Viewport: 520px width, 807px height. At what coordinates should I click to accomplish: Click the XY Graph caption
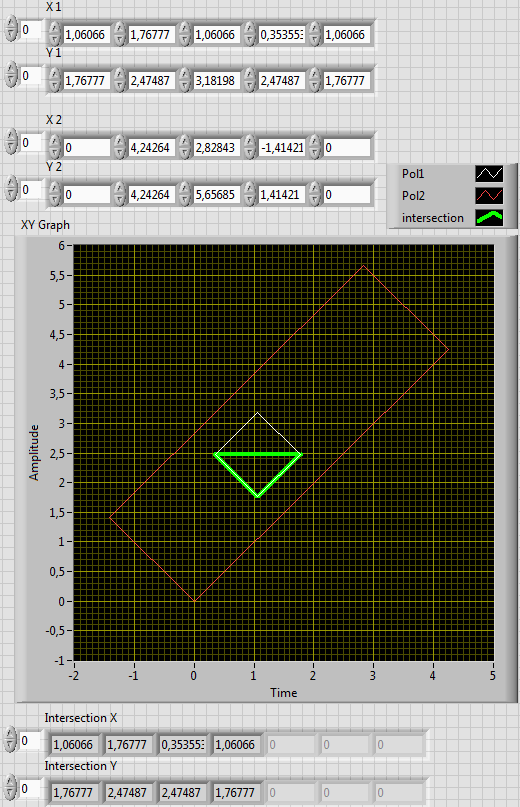tap(45, 225)
